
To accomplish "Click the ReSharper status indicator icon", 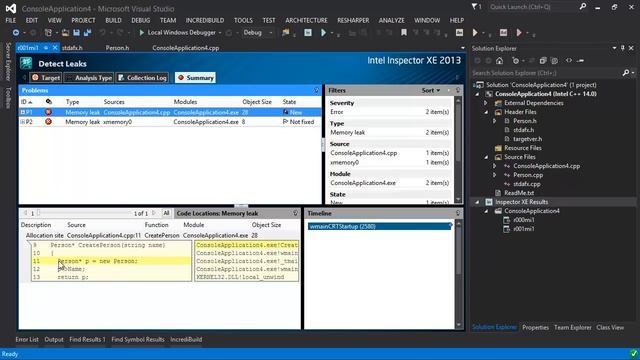I will click(x=633, y=353).
